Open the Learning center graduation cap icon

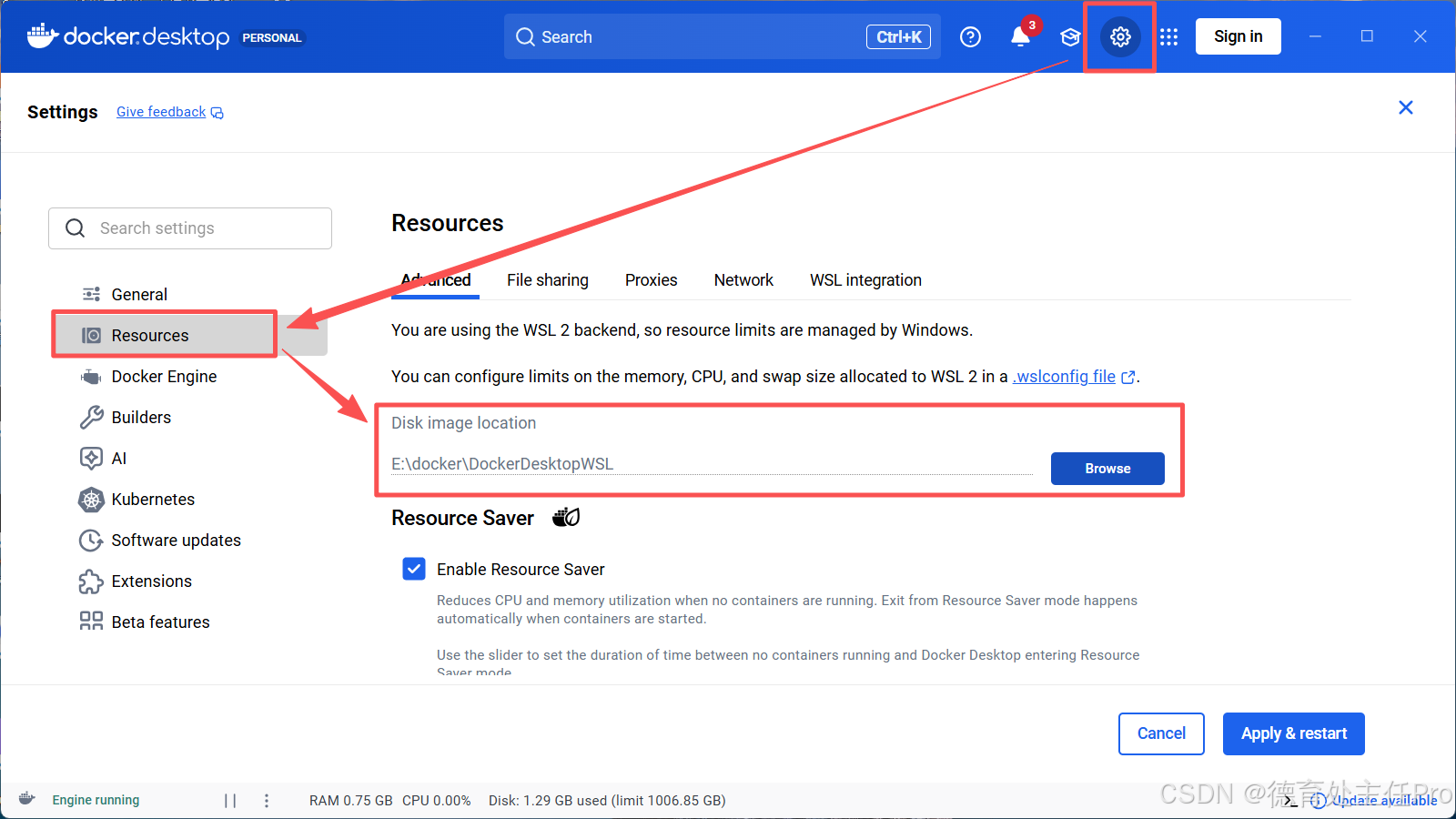(x=1070, y=36)
